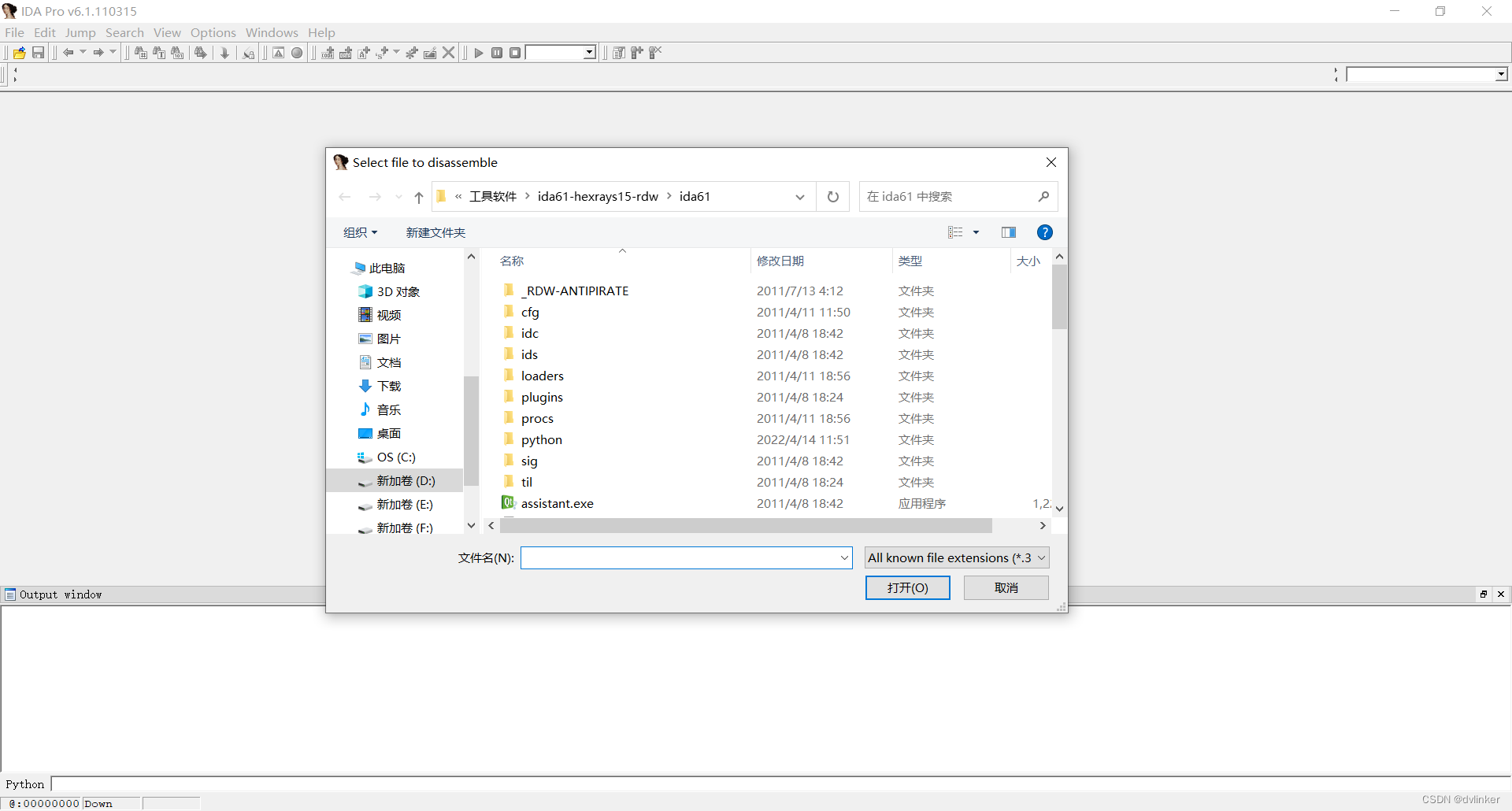
Task: Expand the 文件名 combo dropdown arrow
Action: (x=844, y=558)
